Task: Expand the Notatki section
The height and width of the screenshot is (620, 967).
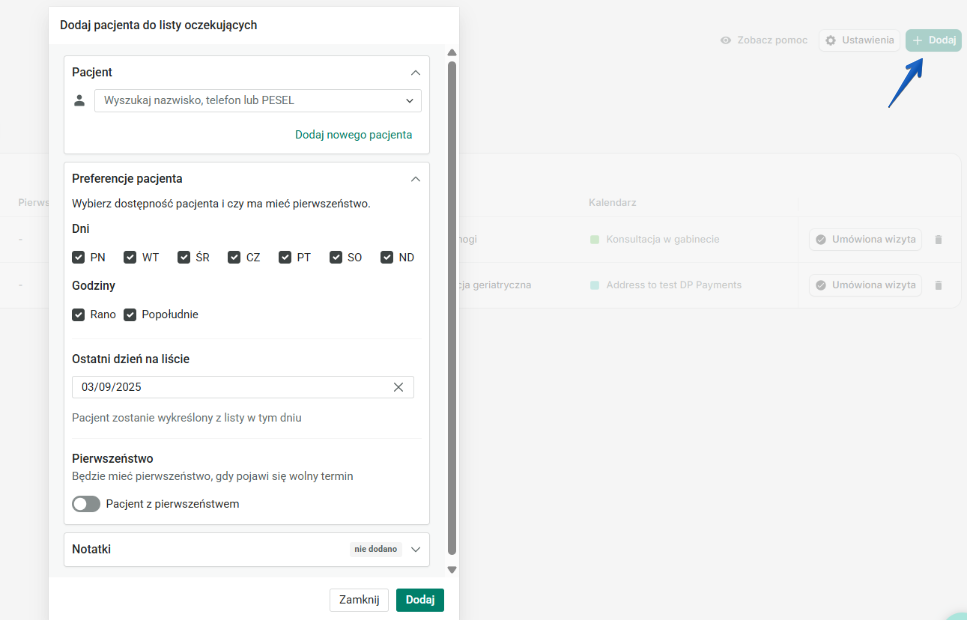Action: [x=416, y=549]
